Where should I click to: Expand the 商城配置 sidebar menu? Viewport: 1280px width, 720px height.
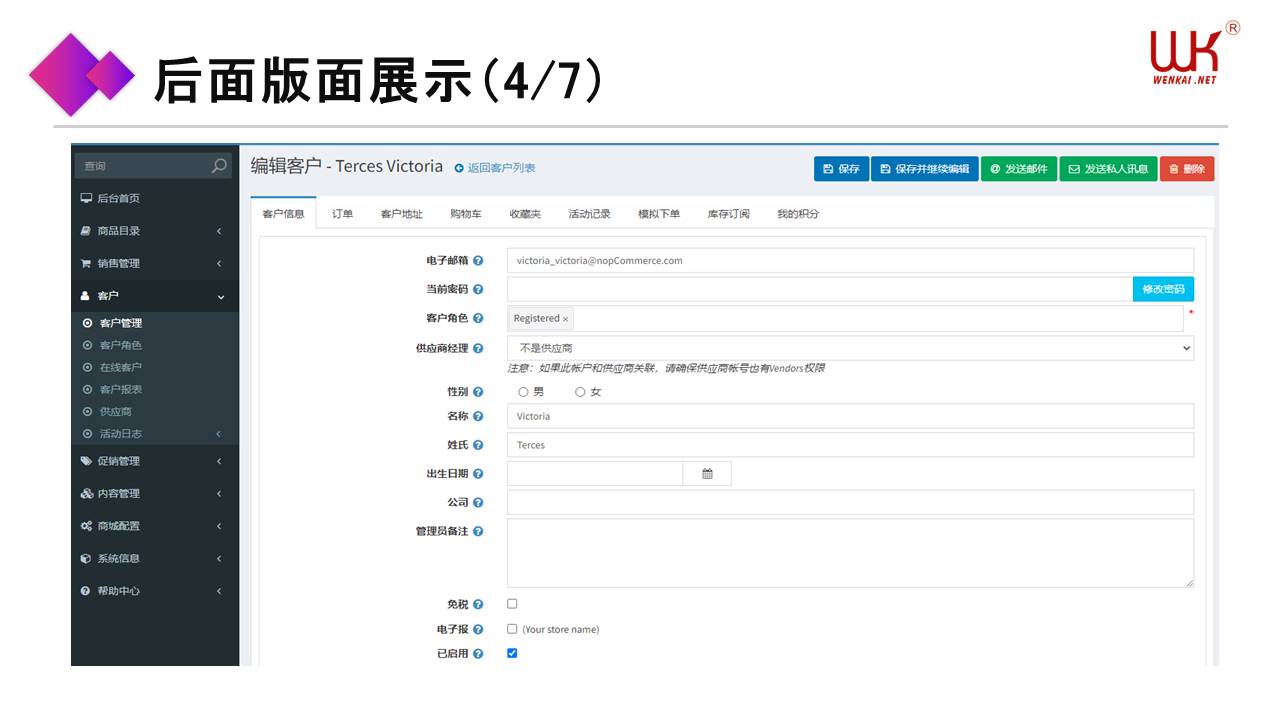coord(155,526)
